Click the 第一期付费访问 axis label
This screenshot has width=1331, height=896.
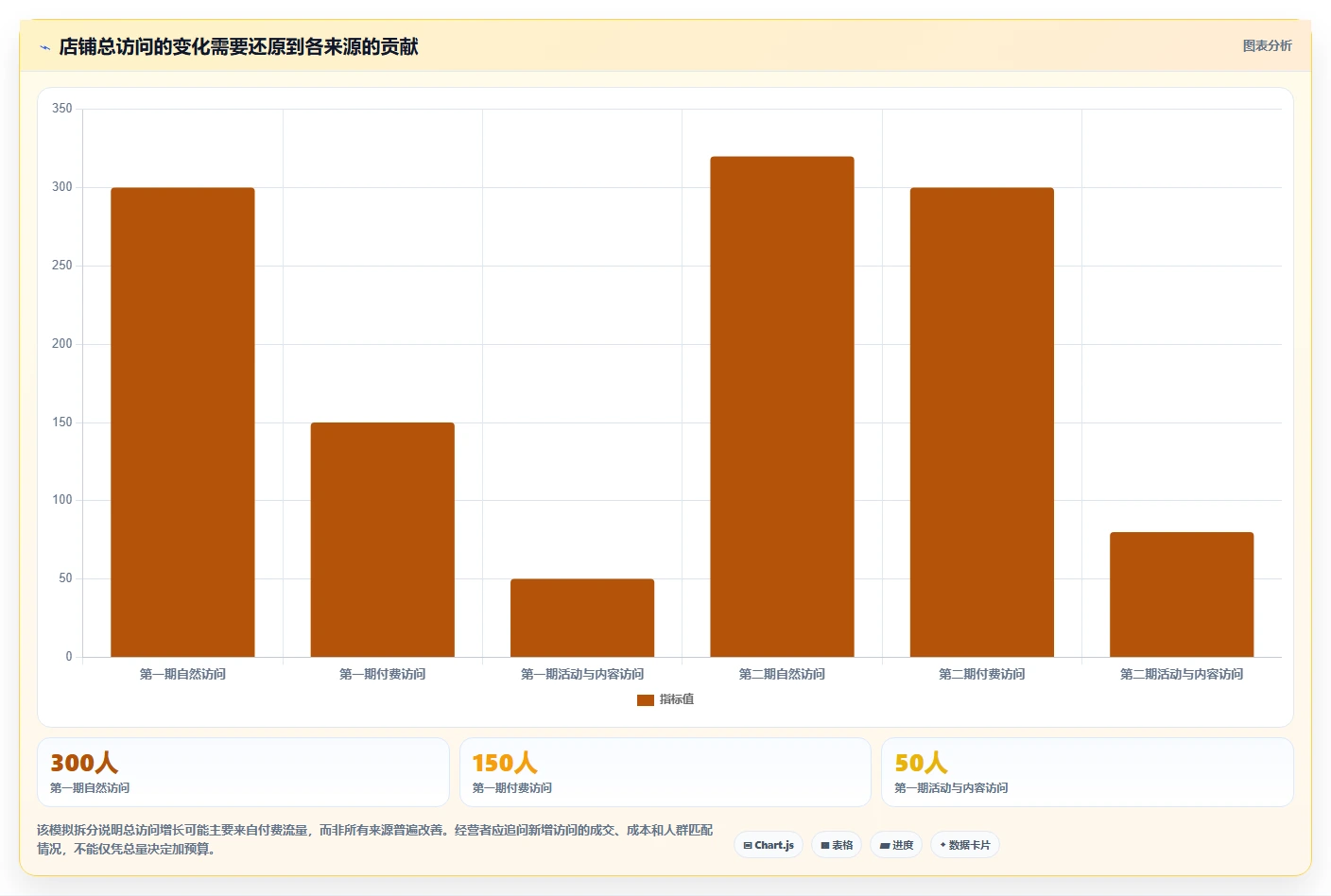(383, 674)
